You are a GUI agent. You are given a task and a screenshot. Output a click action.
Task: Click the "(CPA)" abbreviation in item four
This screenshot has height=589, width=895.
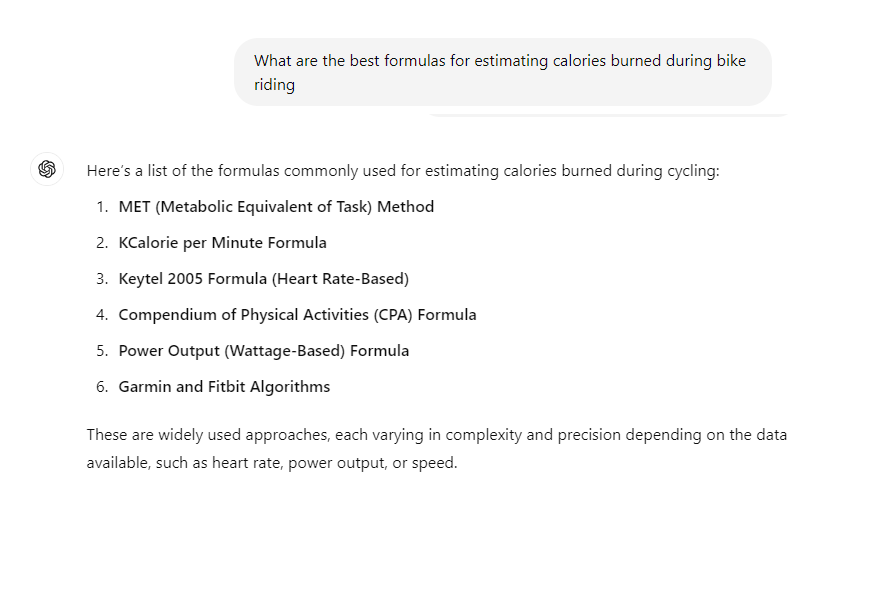click(x=393, y=314)
